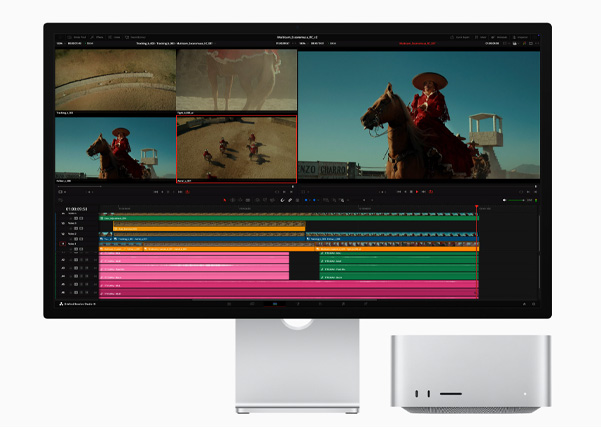The height and width of the screenshot is (436, 601).
Task: Click Stop in the right timeline viewer transport
Action: 411,192
